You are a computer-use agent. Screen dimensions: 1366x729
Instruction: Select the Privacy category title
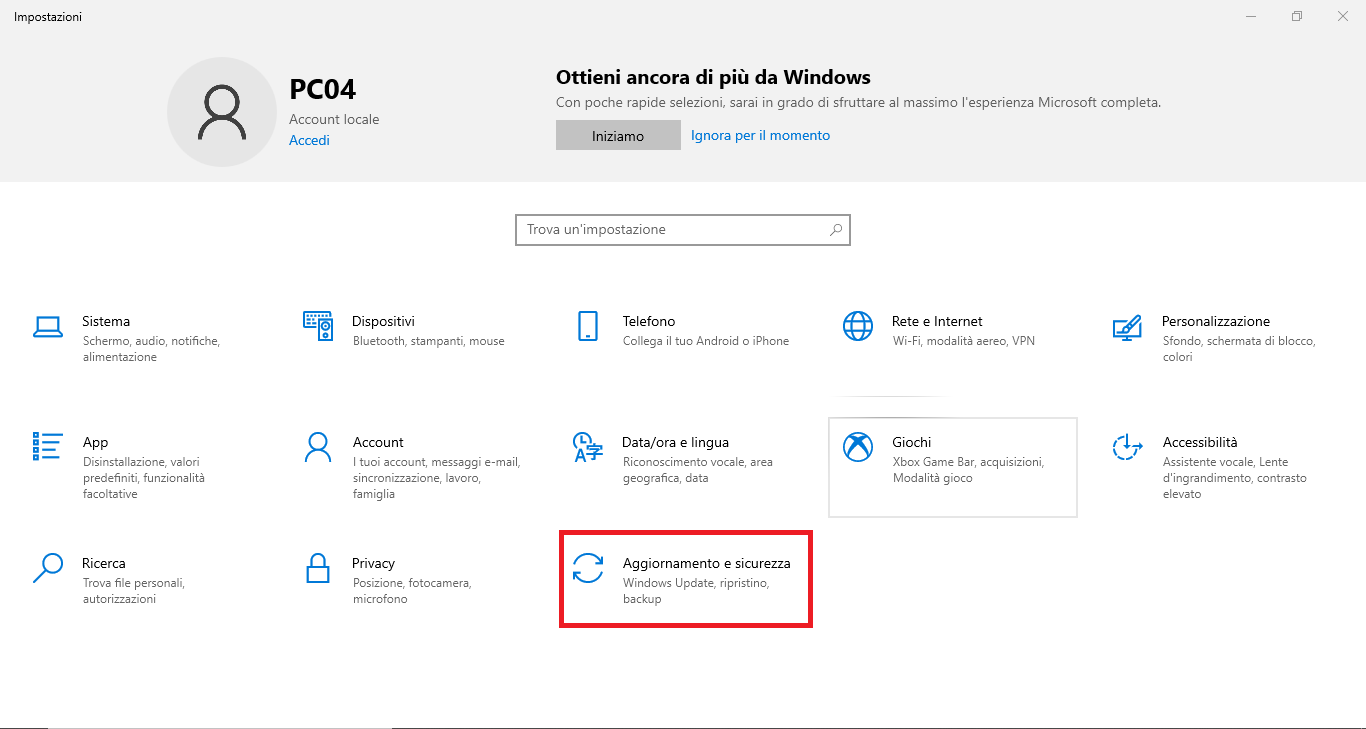pos(373,563)
